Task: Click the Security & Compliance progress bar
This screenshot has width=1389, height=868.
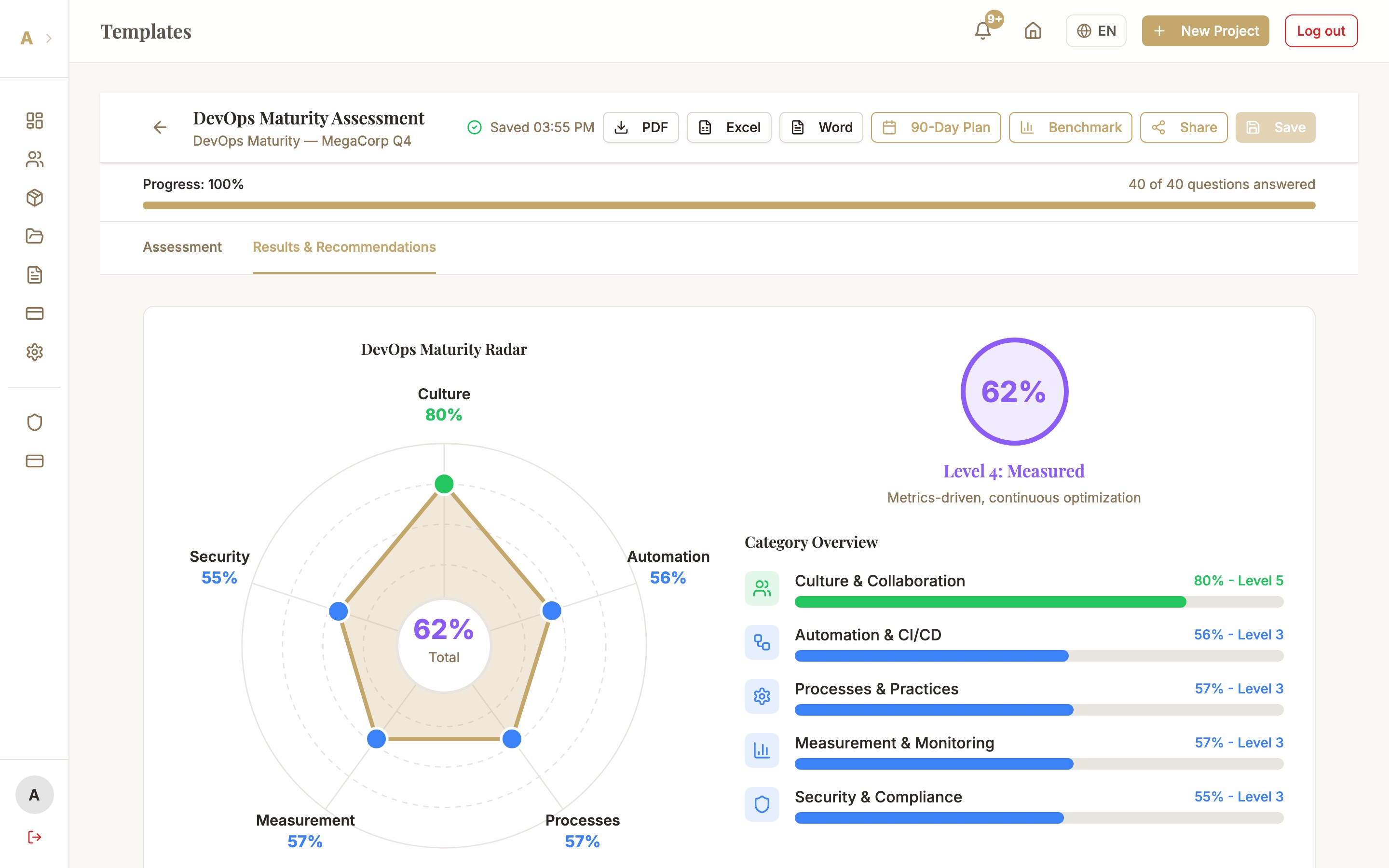Action: pos(1039,818)
